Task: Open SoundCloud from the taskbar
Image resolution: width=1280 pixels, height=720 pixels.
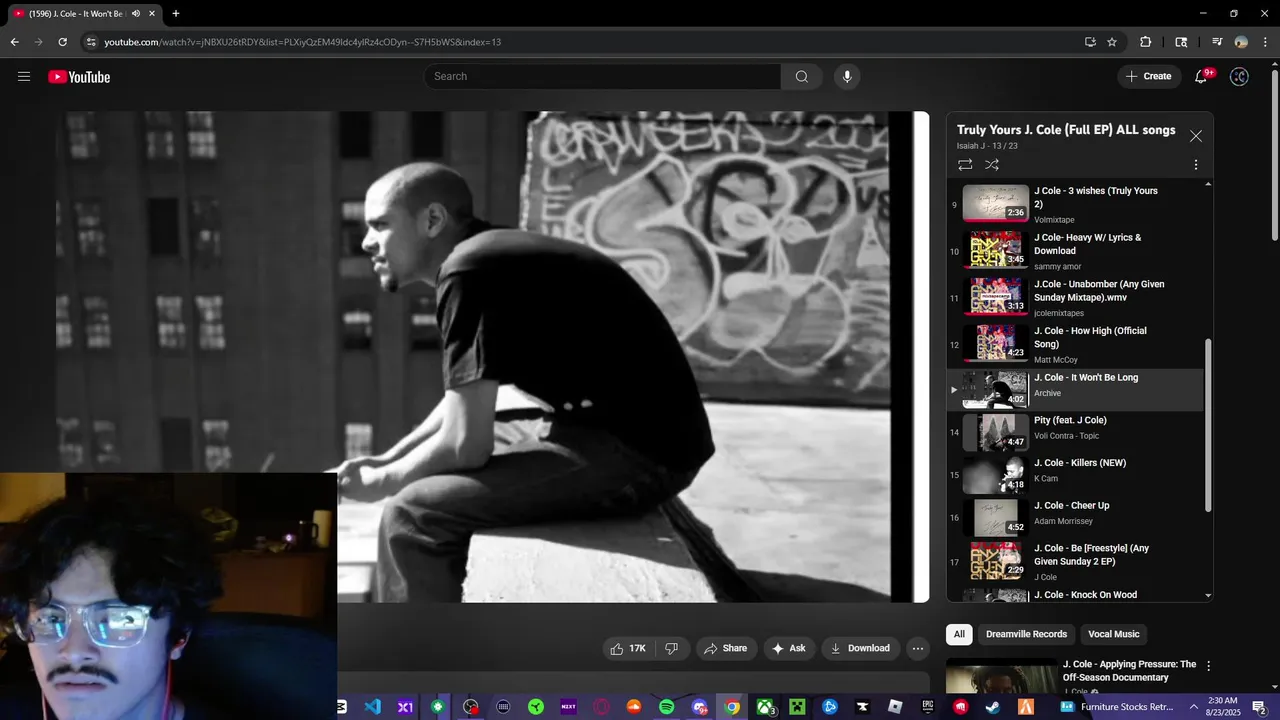Action: point(634,707)
